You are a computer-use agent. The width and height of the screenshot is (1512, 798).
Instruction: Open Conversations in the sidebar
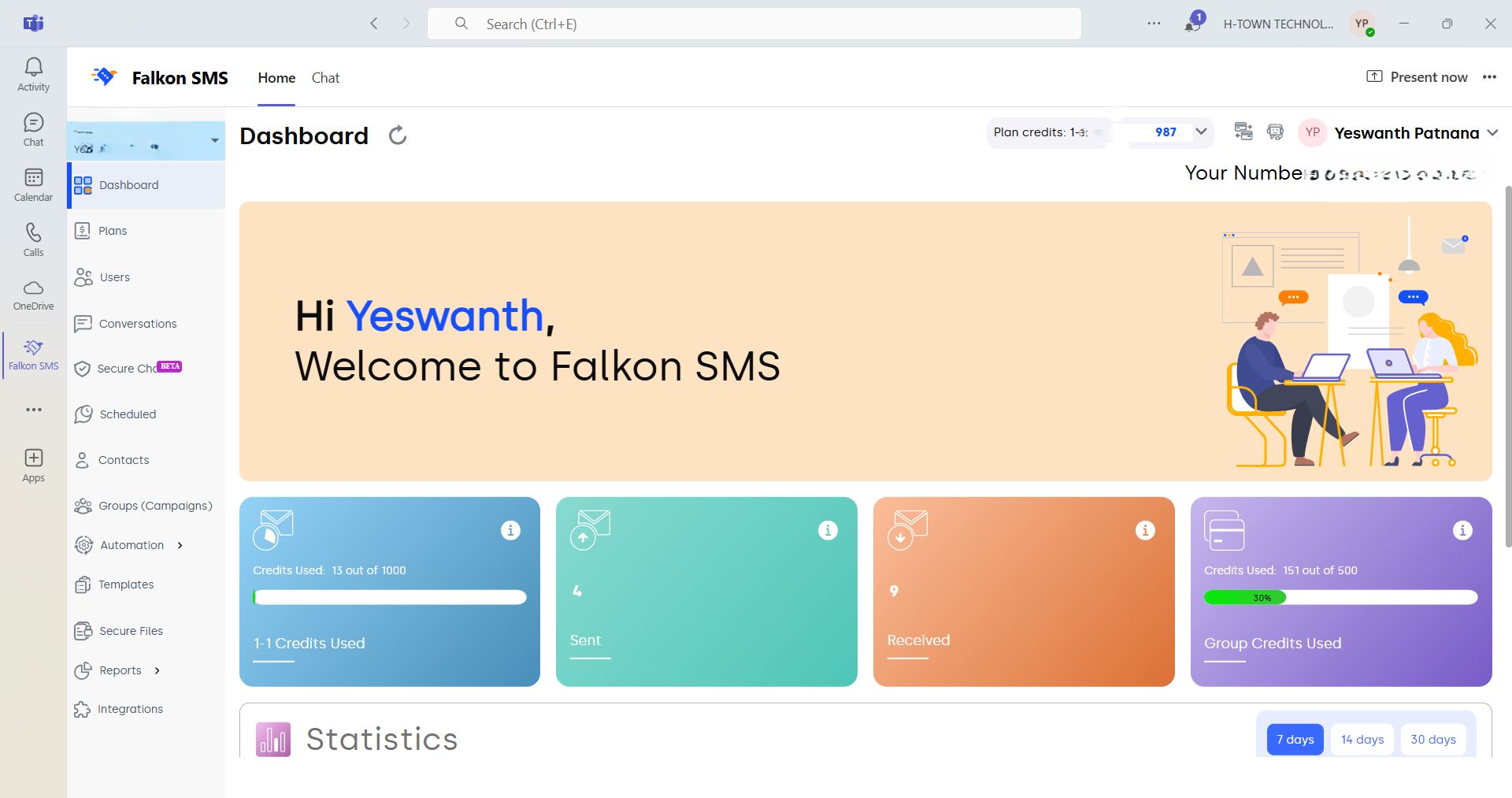137,324
